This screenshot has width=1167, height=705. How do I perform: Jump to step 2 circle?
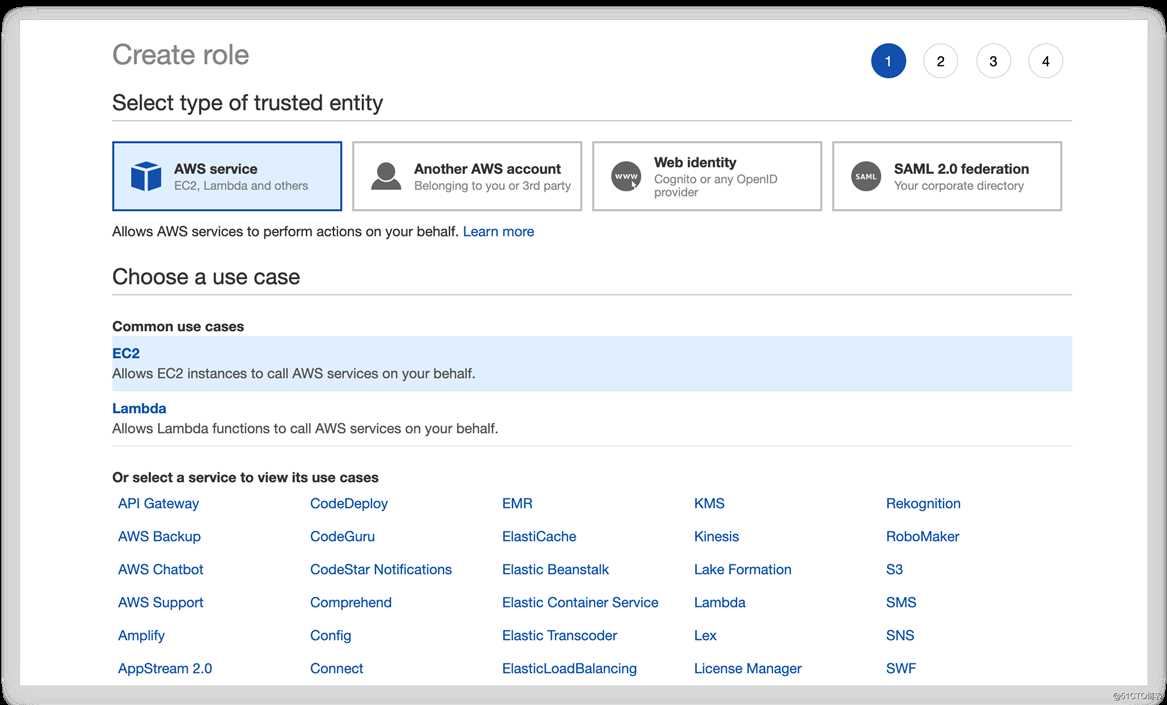[x=940, y=61]
